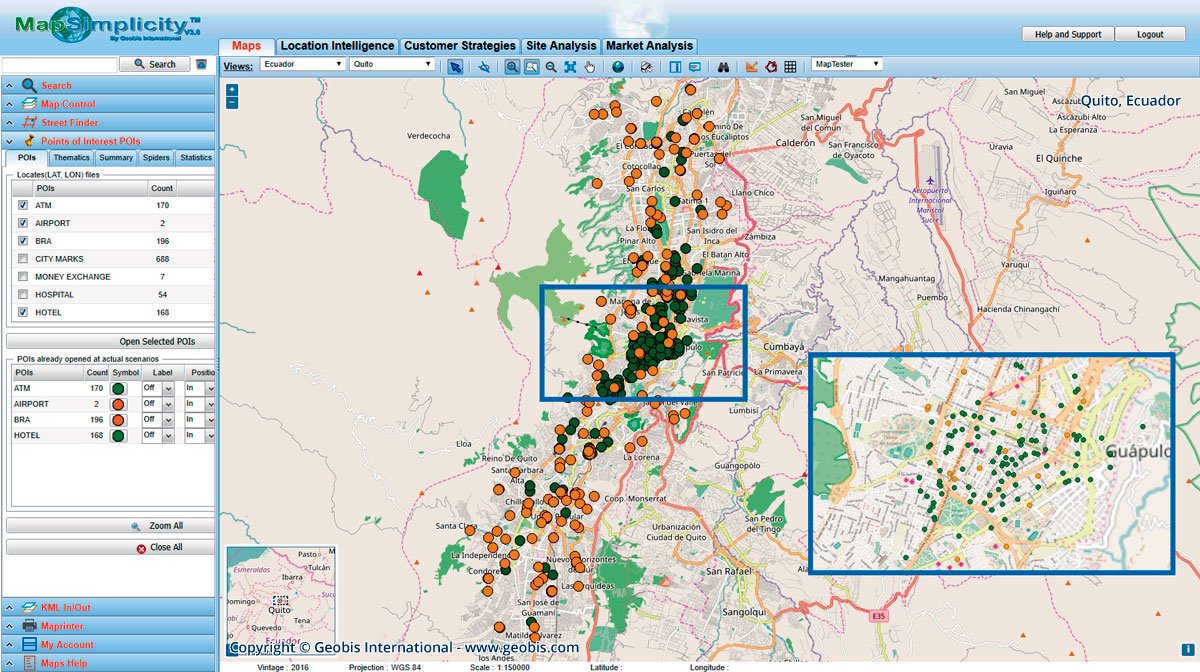
Task: Choose the zoom-to-rectangle tool
Action: click(531, 66)
